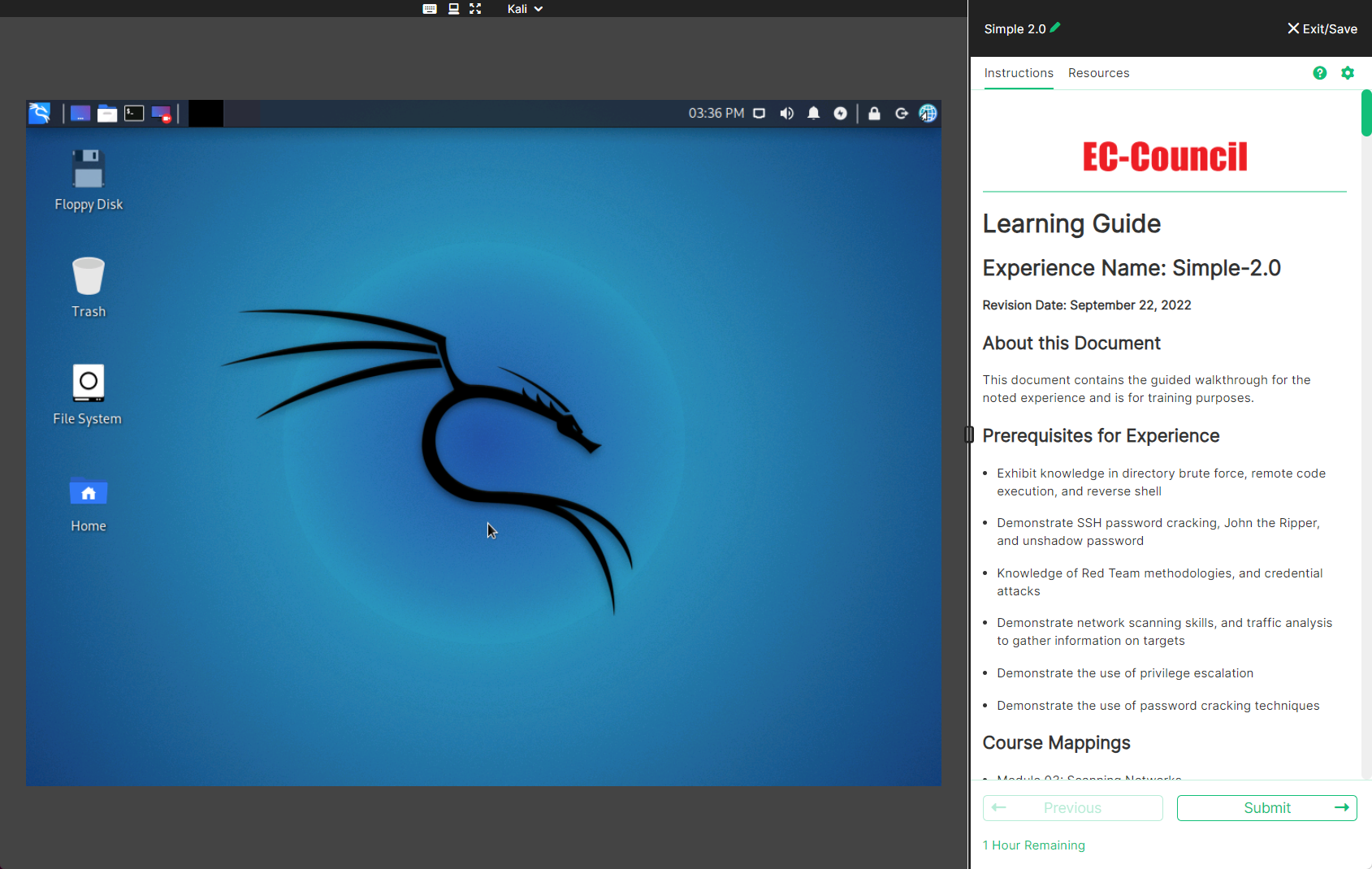Rename the experience via the pencil icon

click(1055, 28)
